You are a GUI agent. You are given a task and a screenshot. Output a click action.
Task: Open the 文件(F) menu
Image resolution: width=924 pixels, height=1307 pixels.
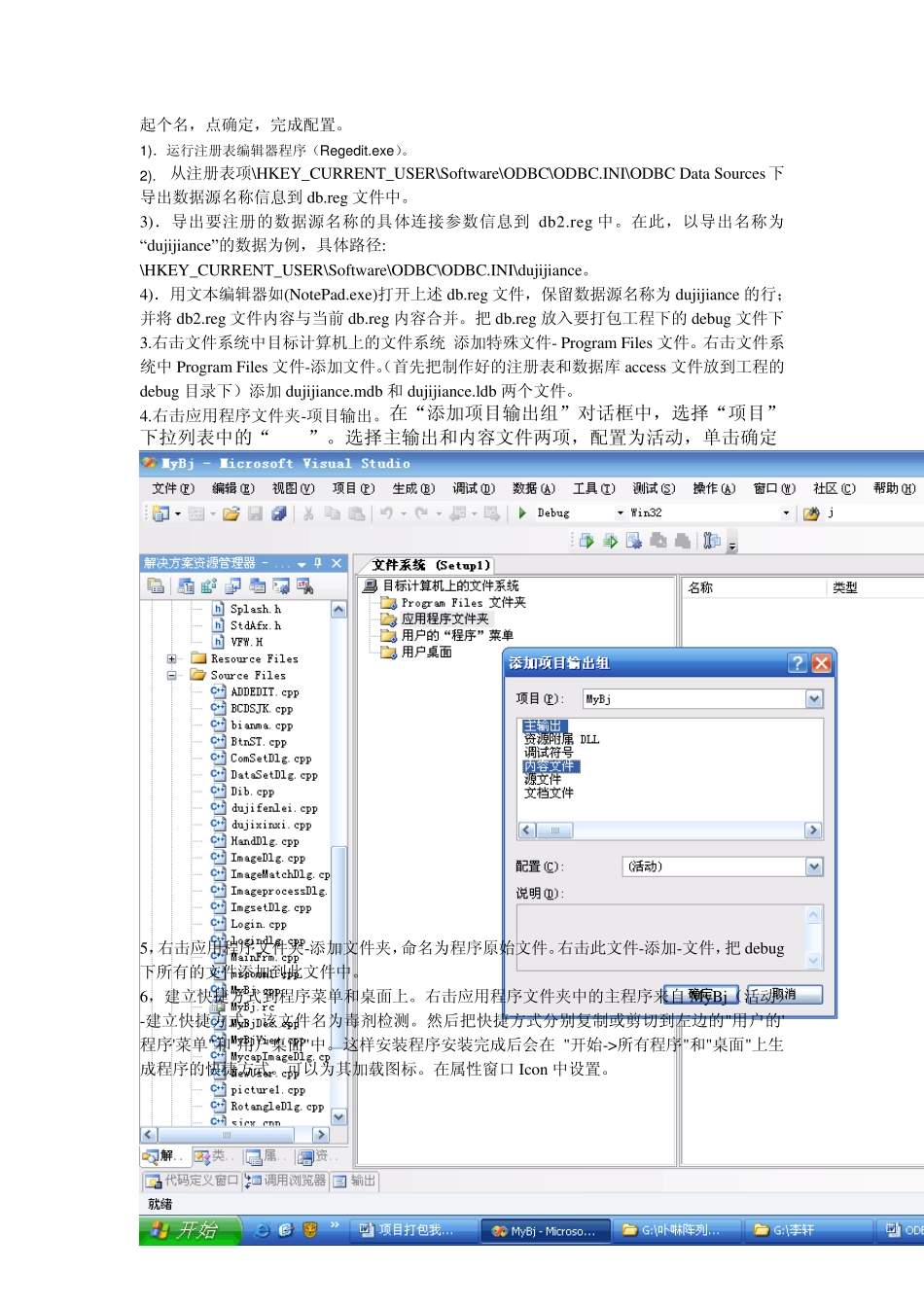[173, 488]
